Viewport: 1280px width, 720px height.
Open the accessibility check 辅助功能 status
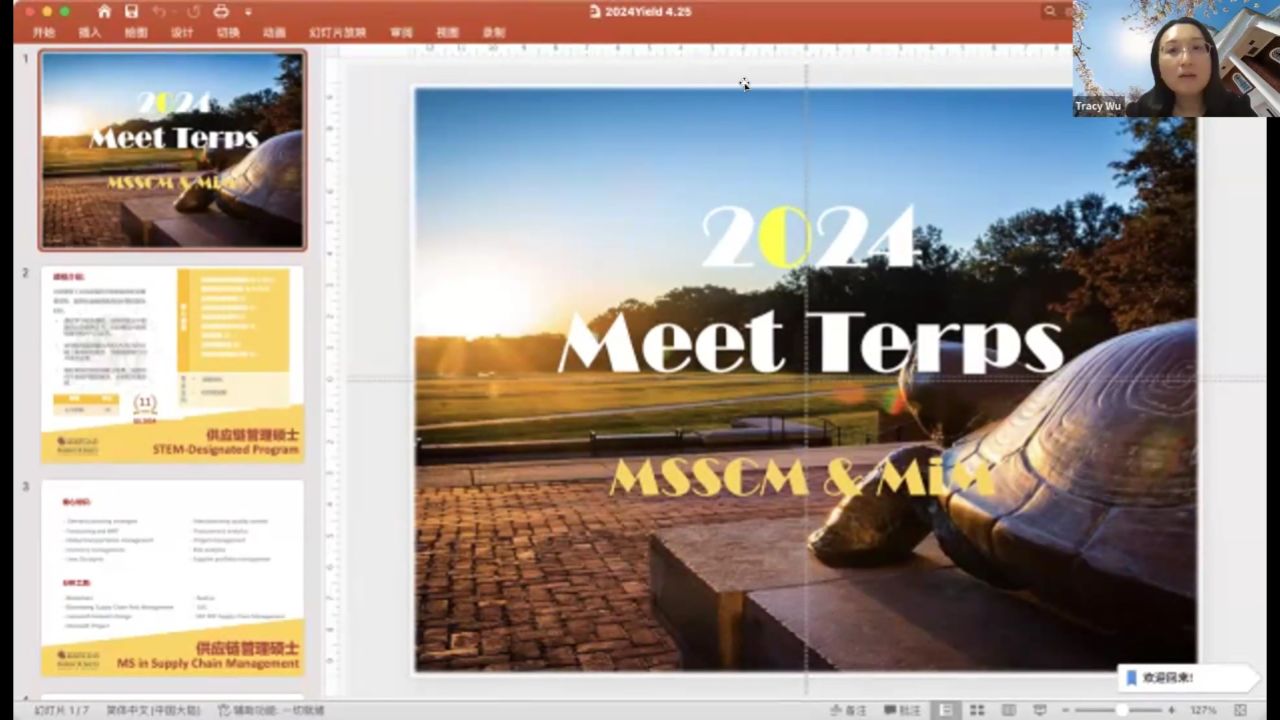271,710
